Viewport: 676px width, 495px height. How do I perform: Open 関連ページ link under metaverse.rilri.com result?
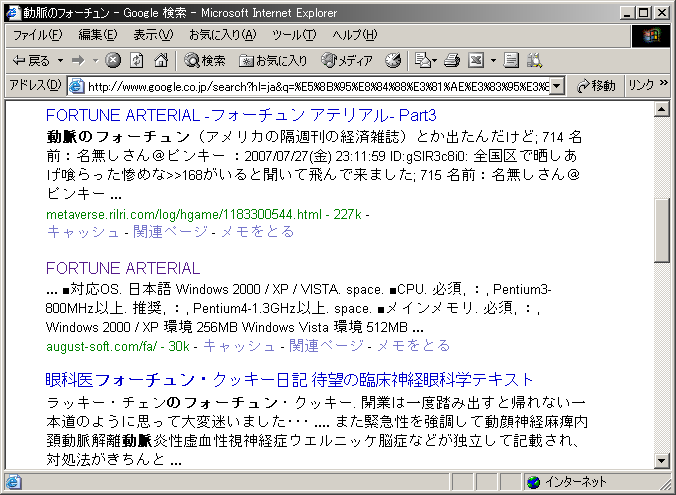[x=170, y=232]
